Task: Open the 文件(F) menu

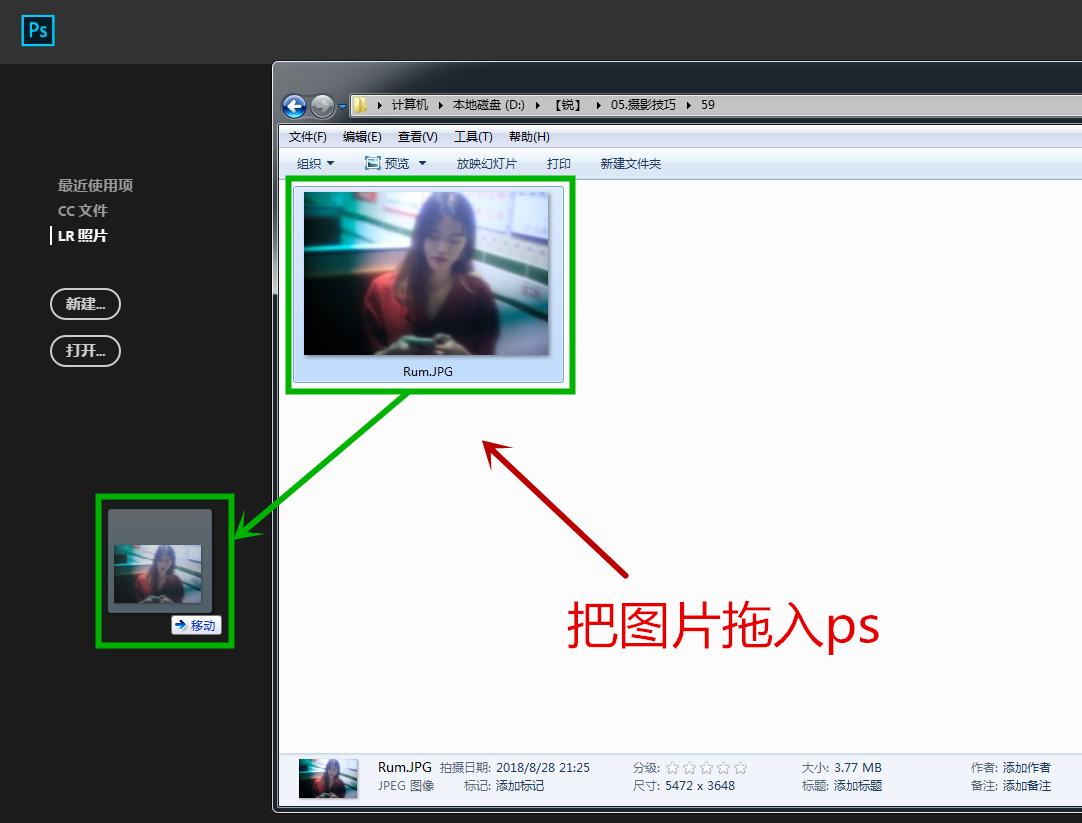Action: pyautogui.click(x=306, y=136)
